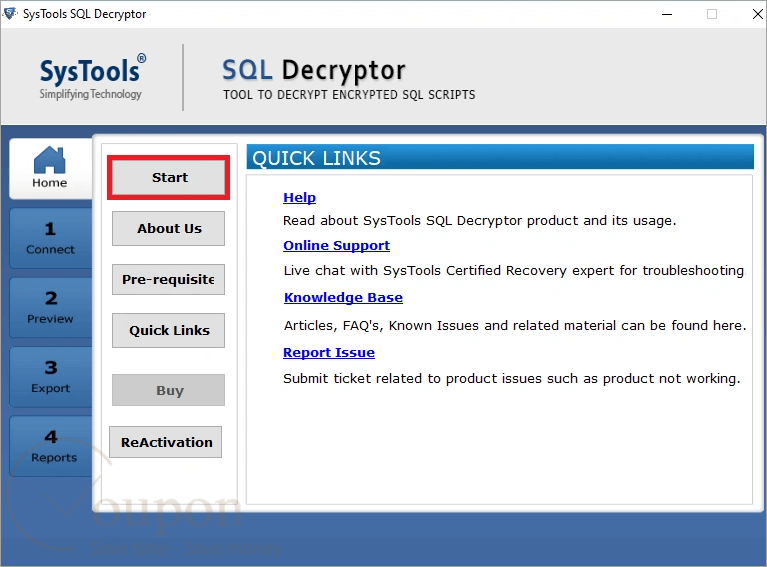This screenshot has height=567, width=767.
Task: Minimize the SQL Decryptor window
Action: [667, 14]
